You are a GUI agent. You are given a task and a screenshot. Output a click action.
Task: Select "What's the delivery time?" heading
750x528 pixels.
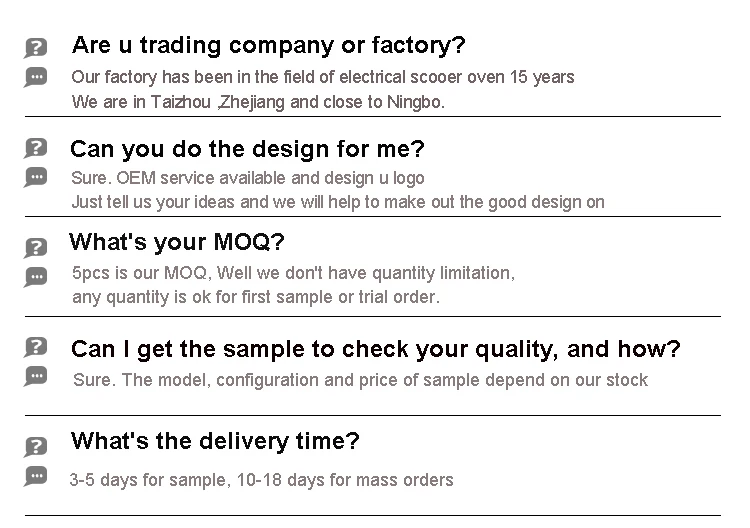pos(215,442)
